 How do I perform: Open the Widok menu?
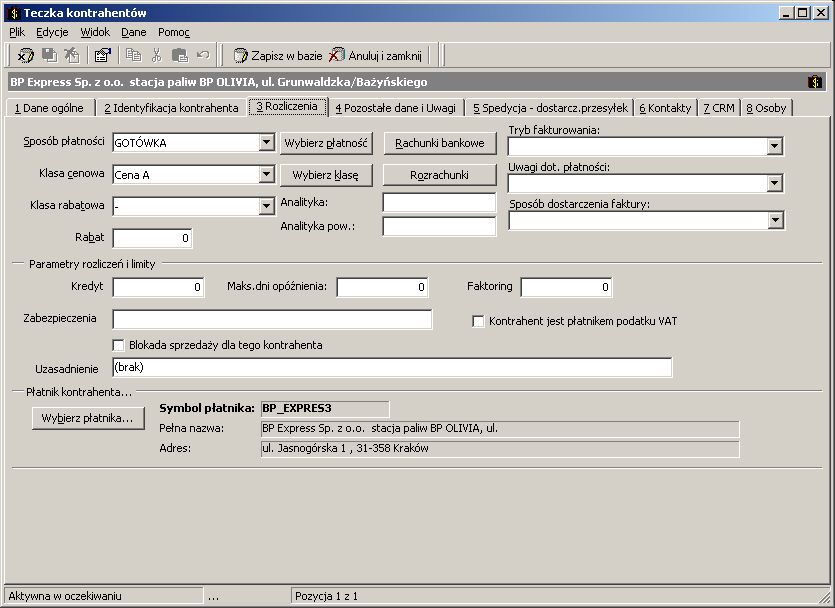coord(95,32)
